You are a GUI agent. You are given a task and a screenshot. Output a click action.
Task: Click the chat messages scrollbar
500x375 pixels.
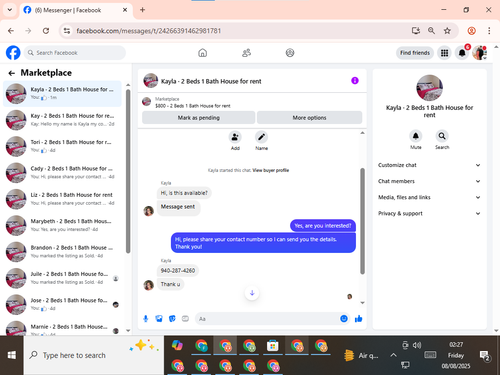[x=362, y=221]
